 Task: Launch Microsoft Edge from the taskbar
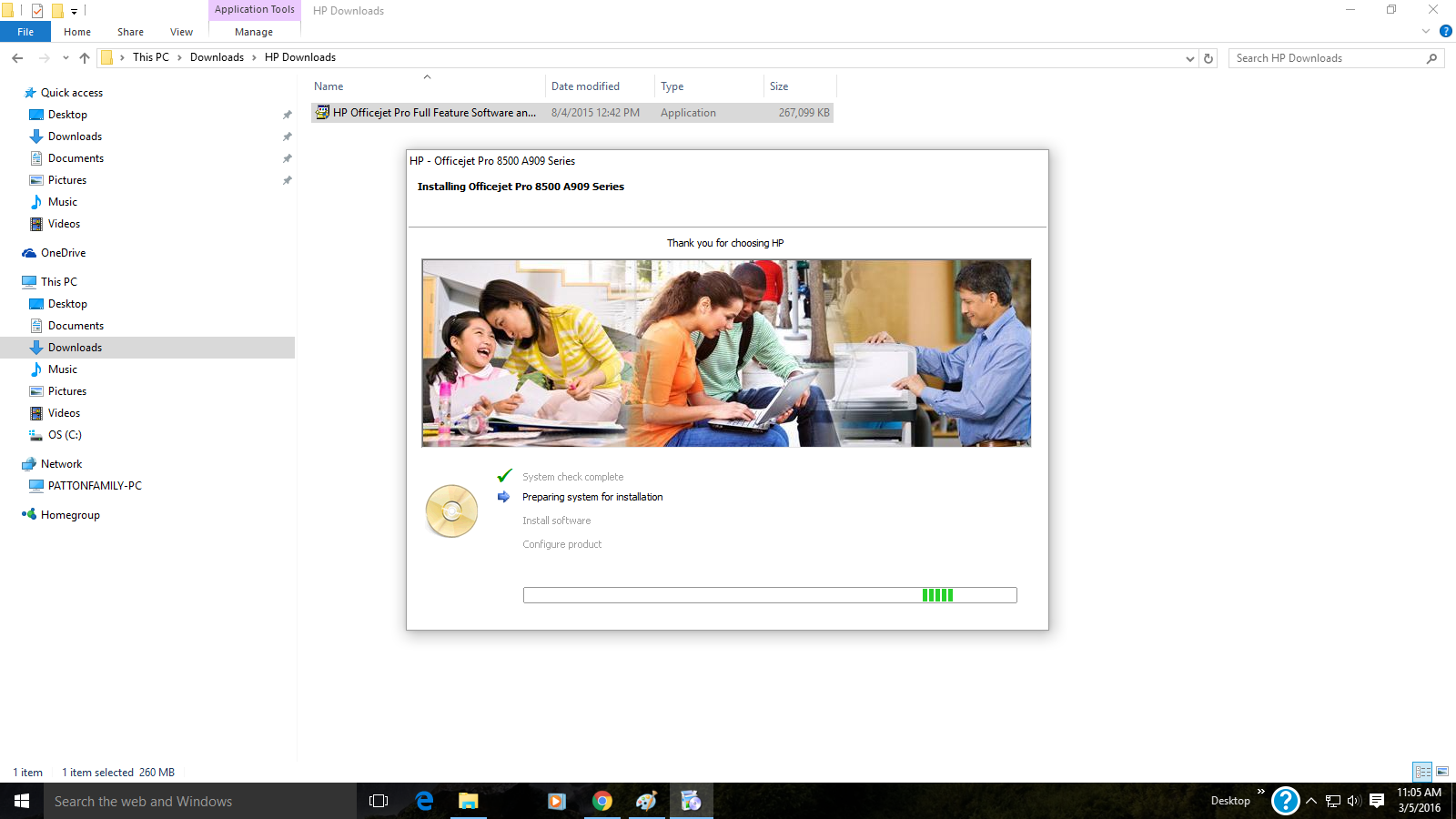[x=424, y=801]
